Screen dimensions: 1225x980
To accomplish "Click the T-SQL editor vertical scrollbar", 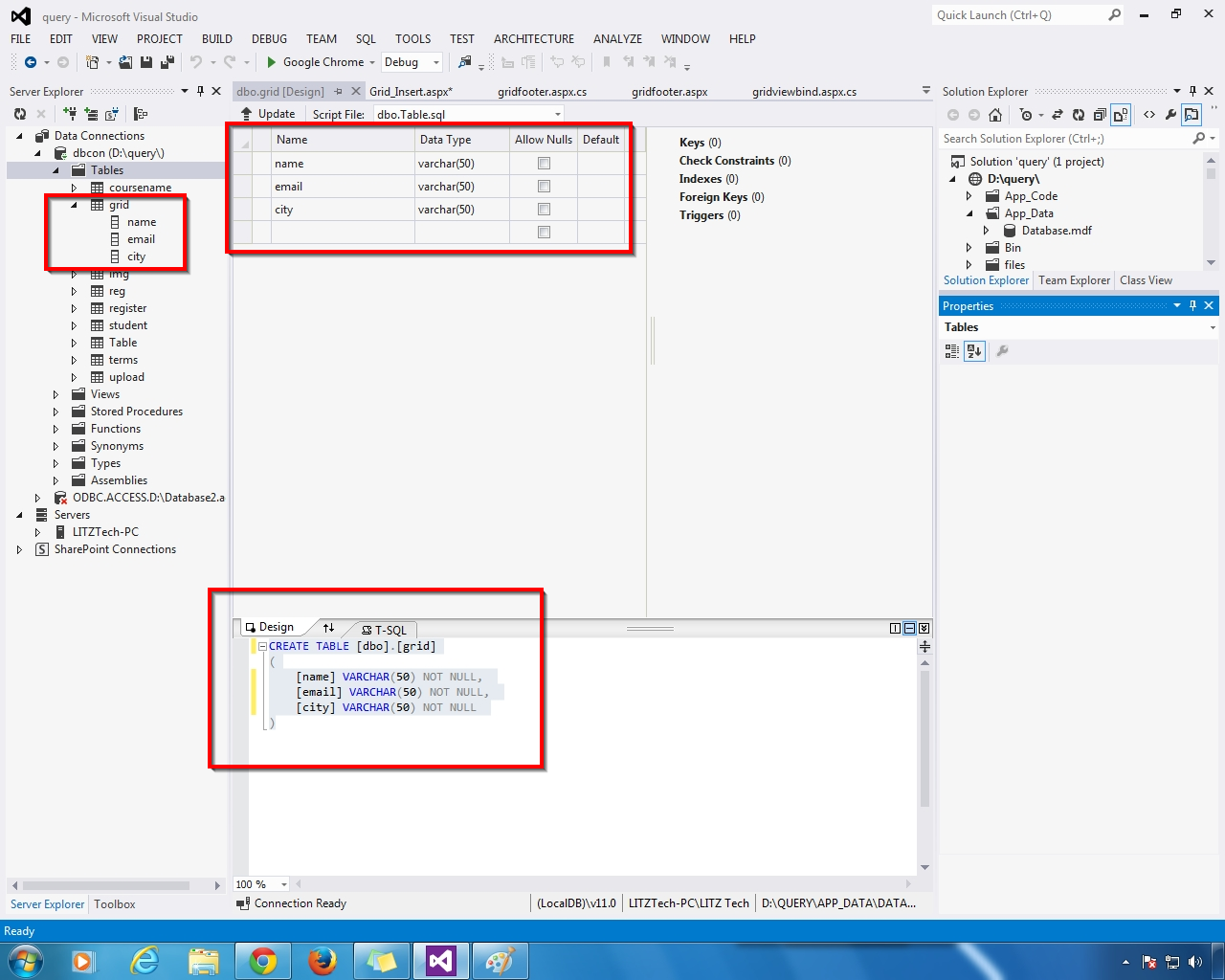I will pos(924,739).
